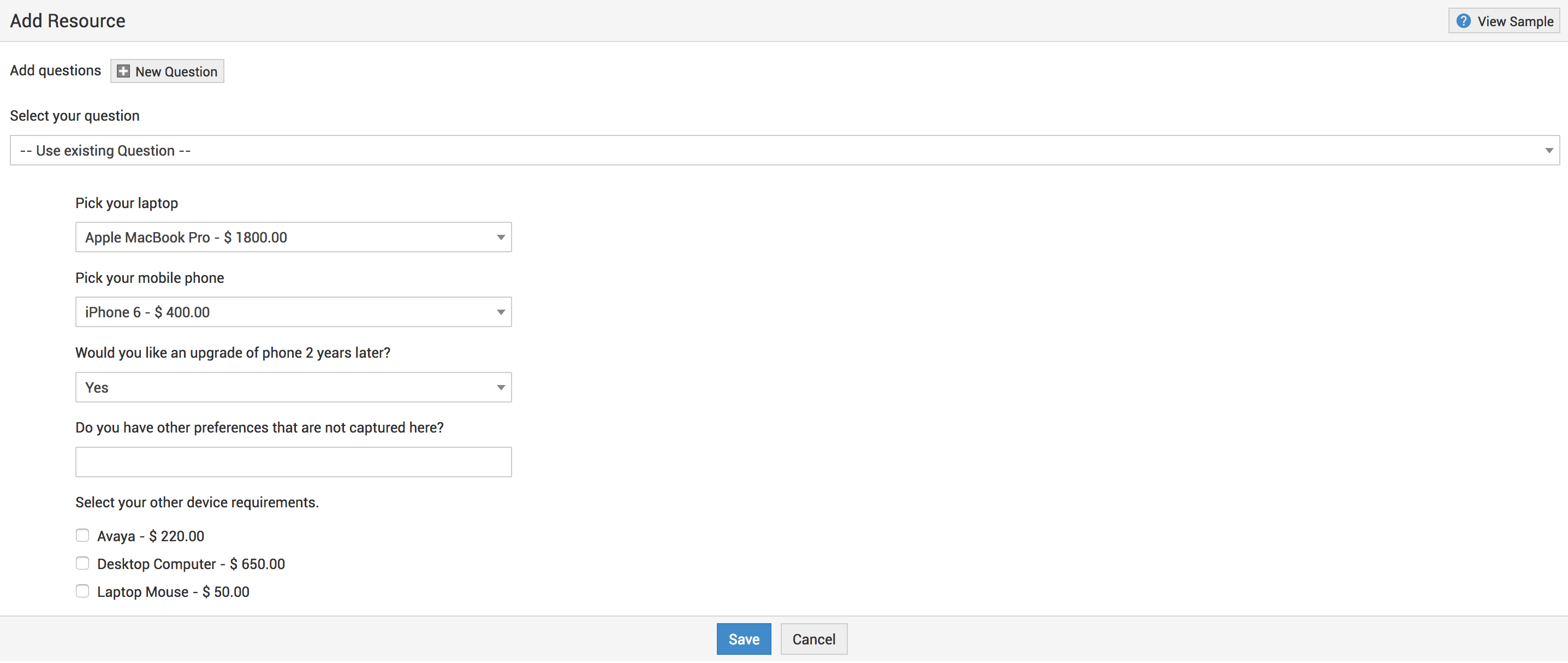Screen dimensions: 1568x663
Task: Click the Save button
Action: click(743, 640)
